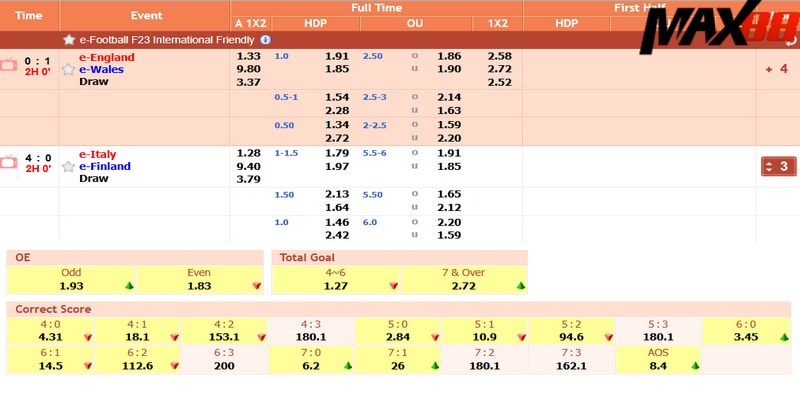The width and height of the screenshot is (800, 400).
Task: Pick correct score 4:1 at 18.1
Action: (x=137, y=331)
